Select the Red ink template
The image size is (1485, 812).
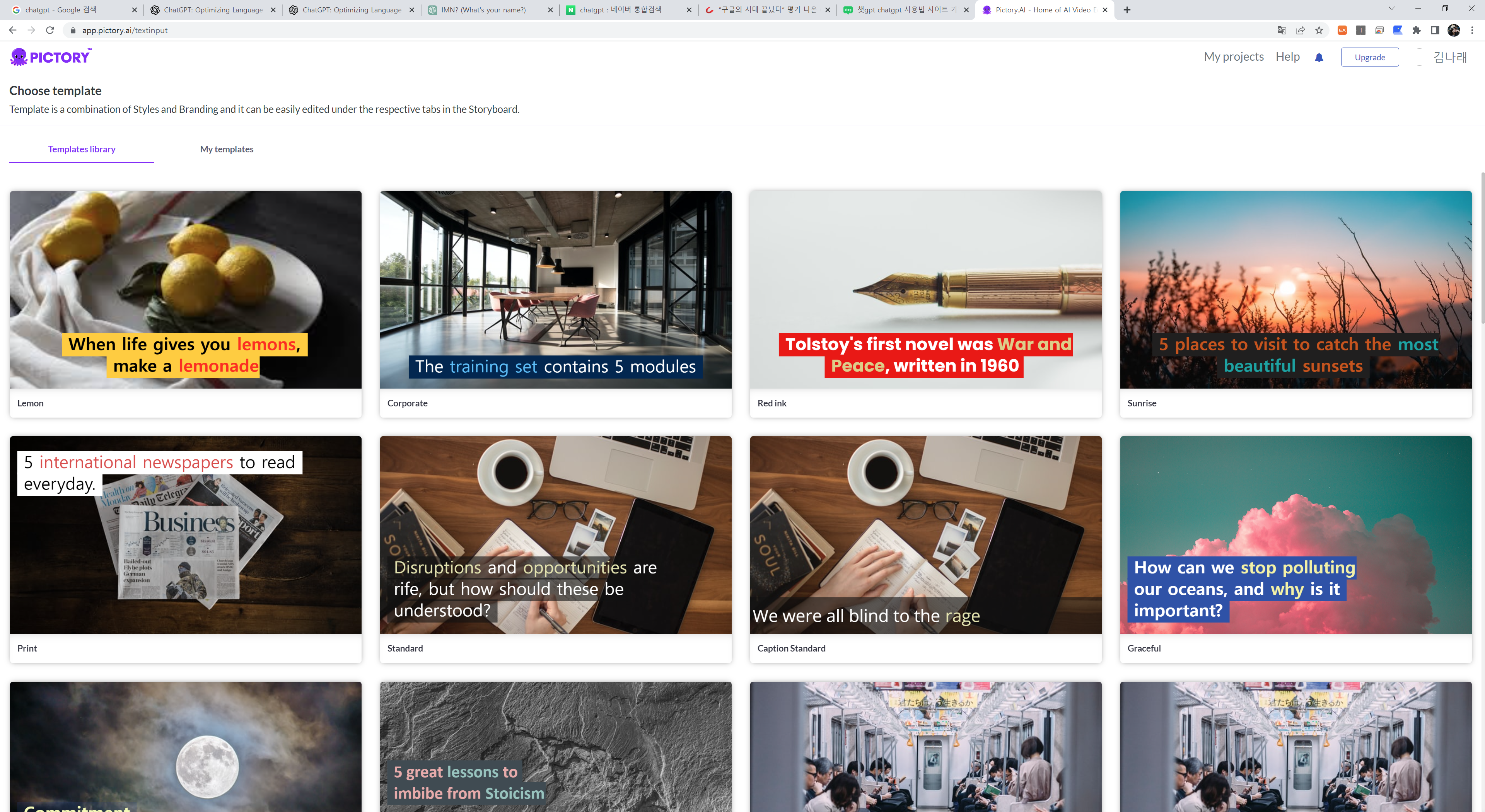925,290
